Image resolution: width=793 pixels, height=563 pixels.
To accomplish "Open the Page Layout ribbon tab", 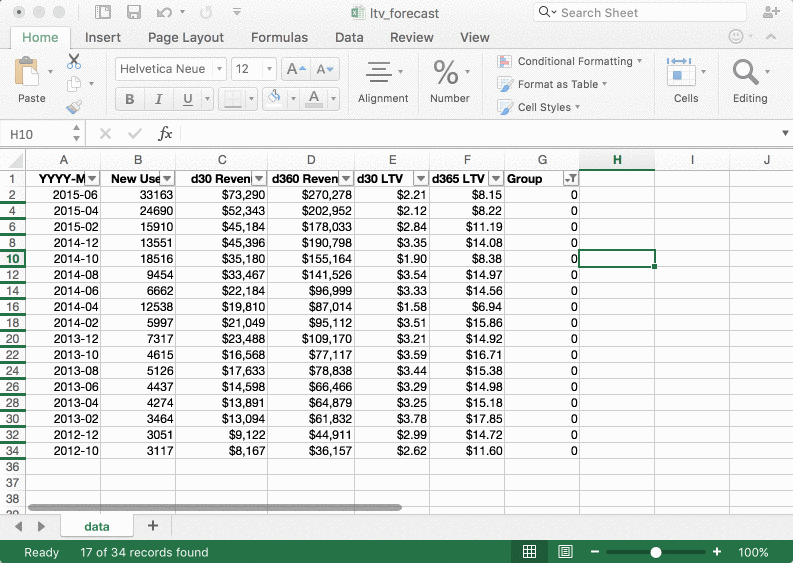I will coord(186,37).
